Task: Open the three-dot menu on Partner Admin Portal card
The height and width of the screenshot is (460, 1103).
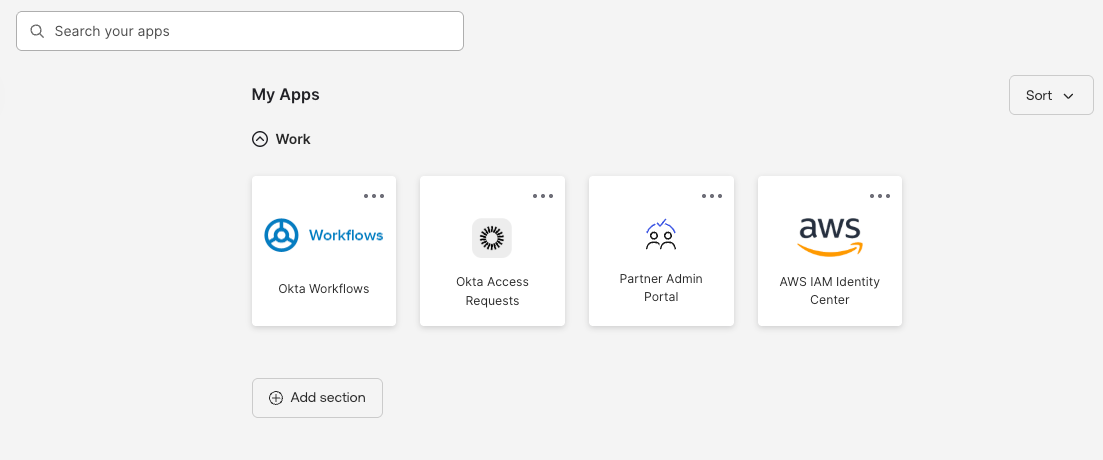Action: coord(712,196)
